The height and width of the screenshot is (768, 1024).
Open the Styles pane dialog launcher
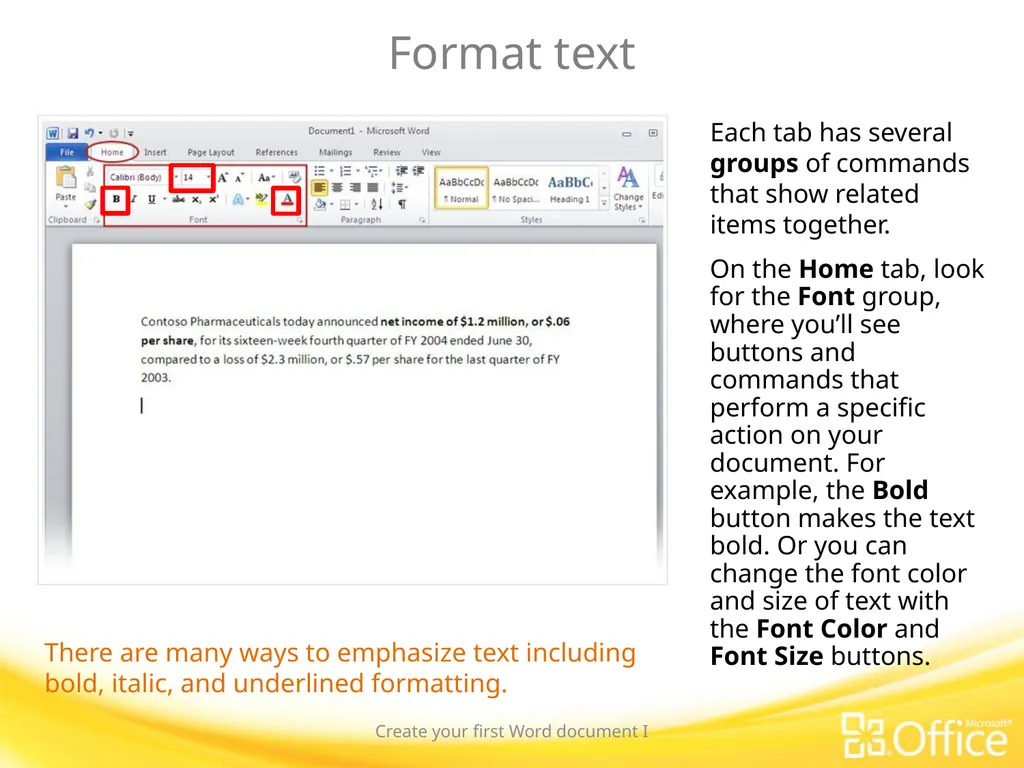coord(642,221)
